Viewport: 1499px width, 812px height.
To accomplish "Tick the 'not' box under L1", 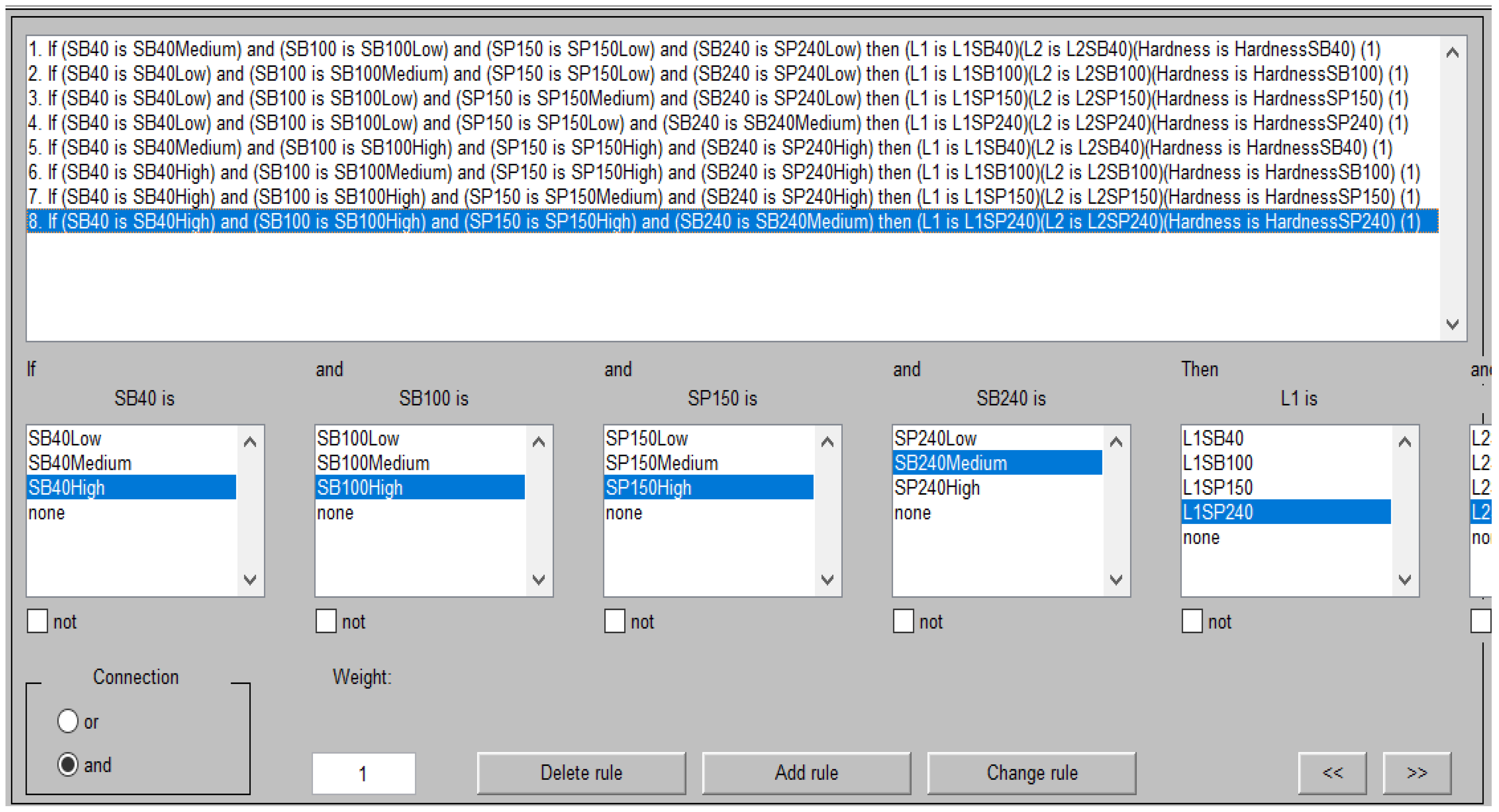I will pos(1192,621).
